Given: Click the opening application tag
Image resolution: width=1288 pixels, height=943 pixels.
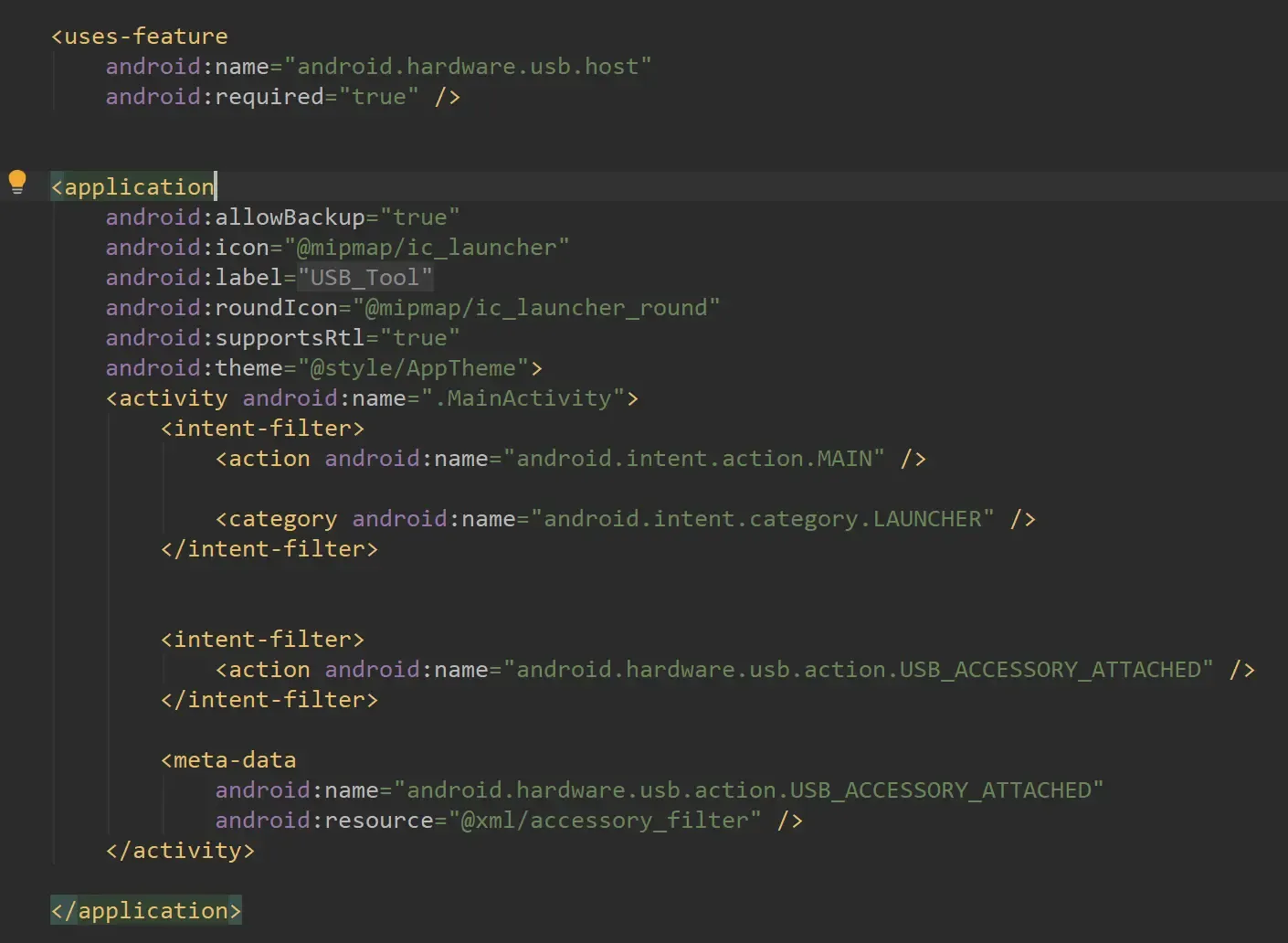Looking at the screenshot, I should pos(133,187).
